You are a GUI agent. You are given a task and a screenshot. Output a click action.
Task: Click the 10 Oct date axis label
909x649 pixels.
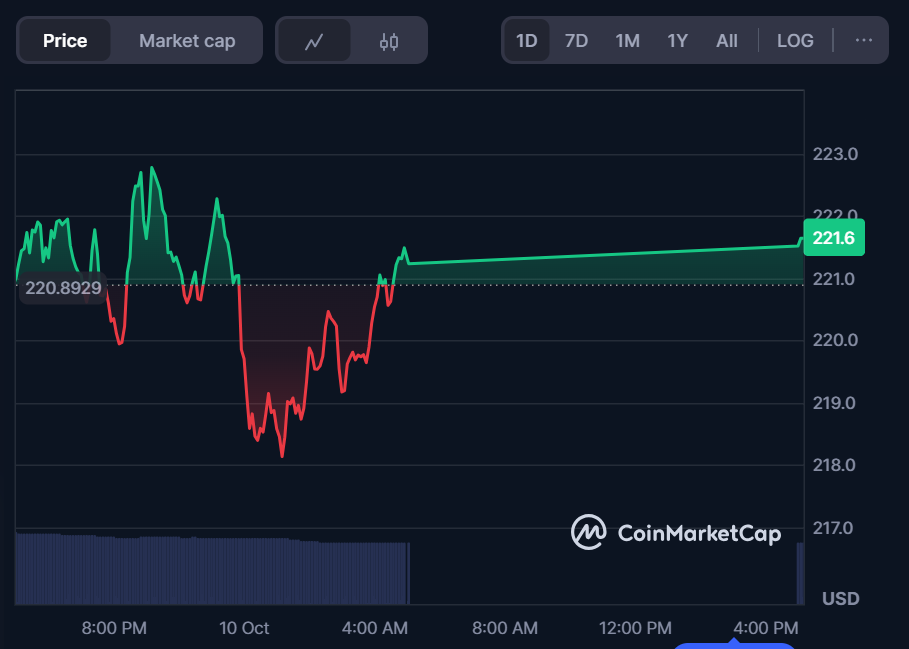pos(244,628)
